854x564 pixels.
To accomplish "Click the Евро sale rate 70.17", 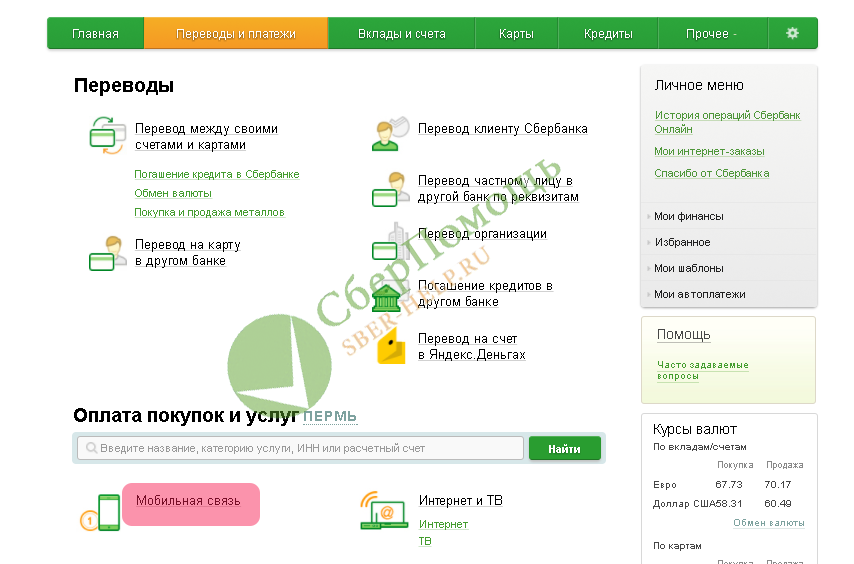I will click(778, 485).
